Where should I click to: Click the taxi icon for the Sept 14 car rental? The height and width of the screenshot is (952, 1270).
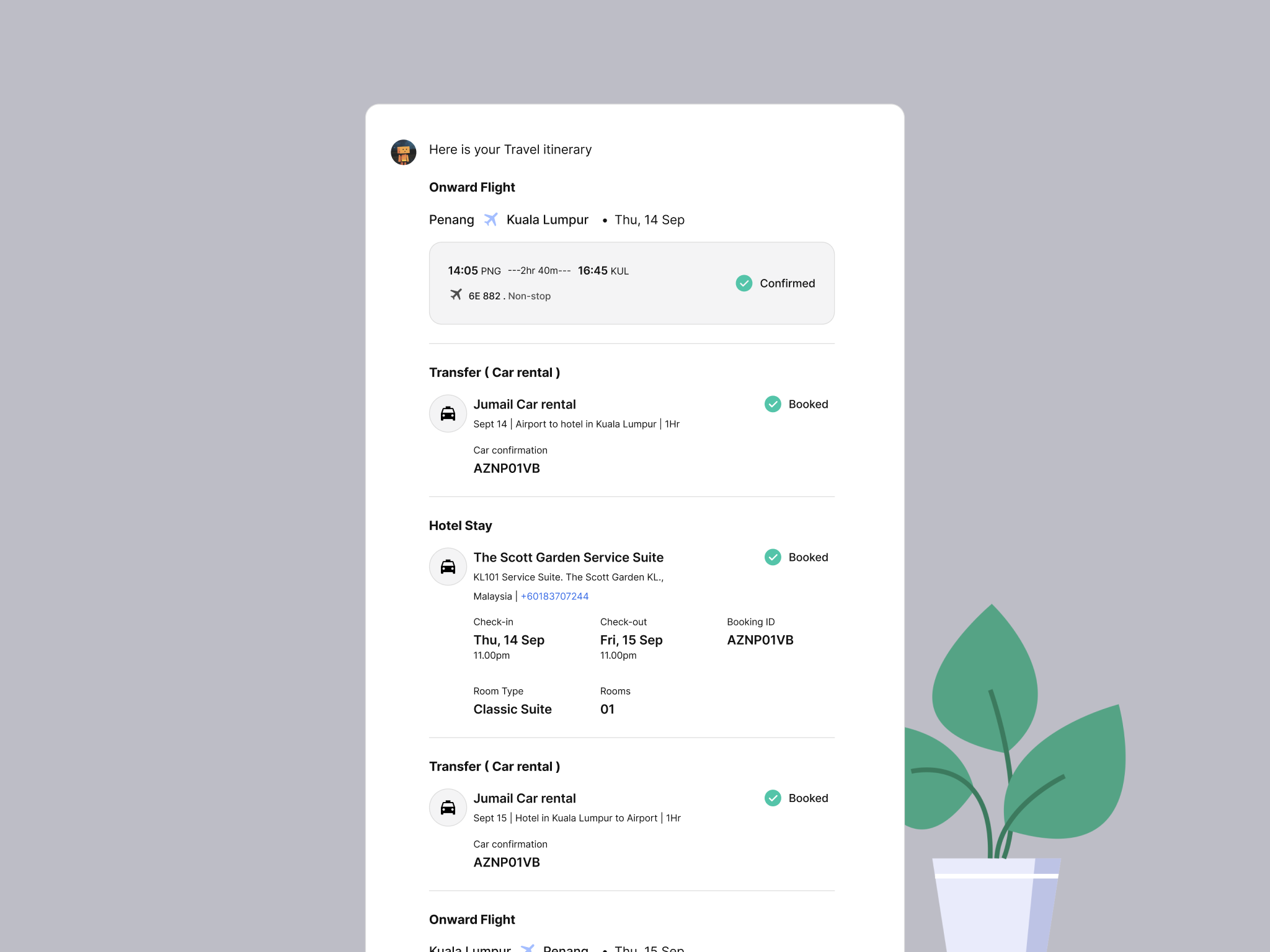pos(448,413)
